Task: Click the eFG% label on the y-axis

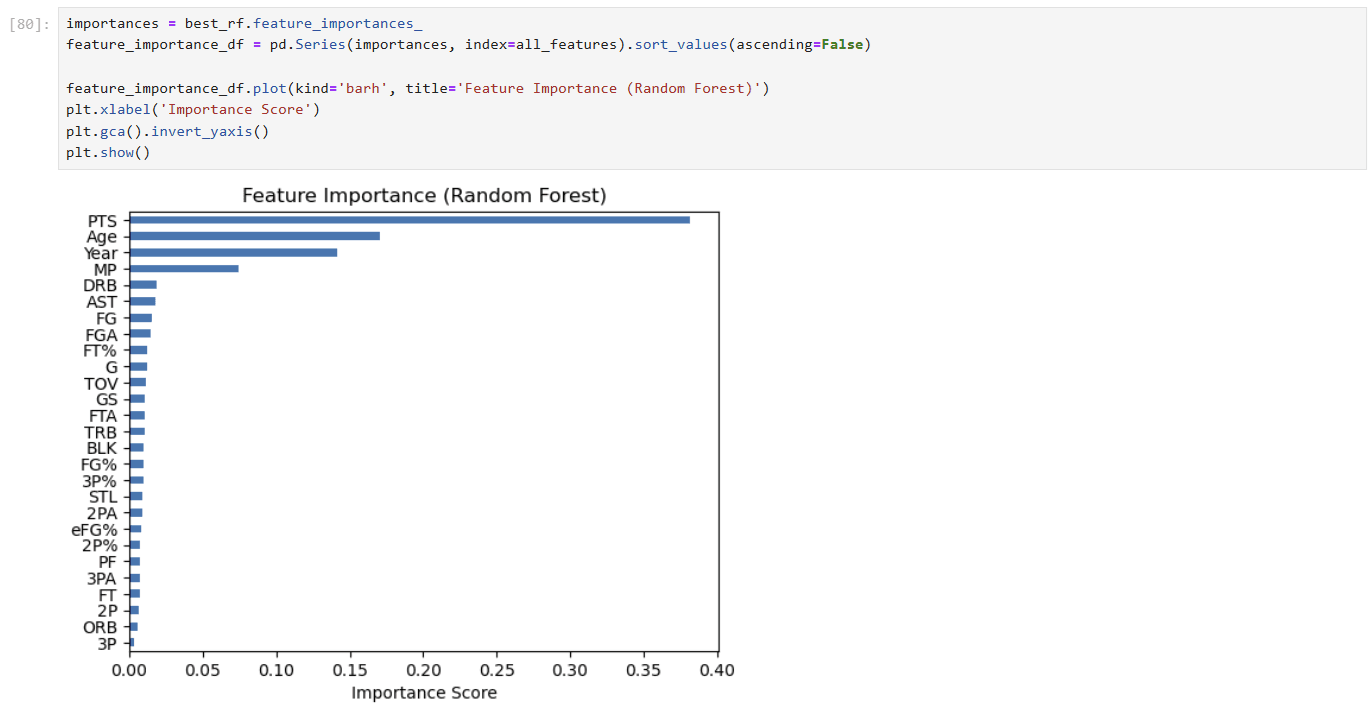Action: click(x=94, y=530)
